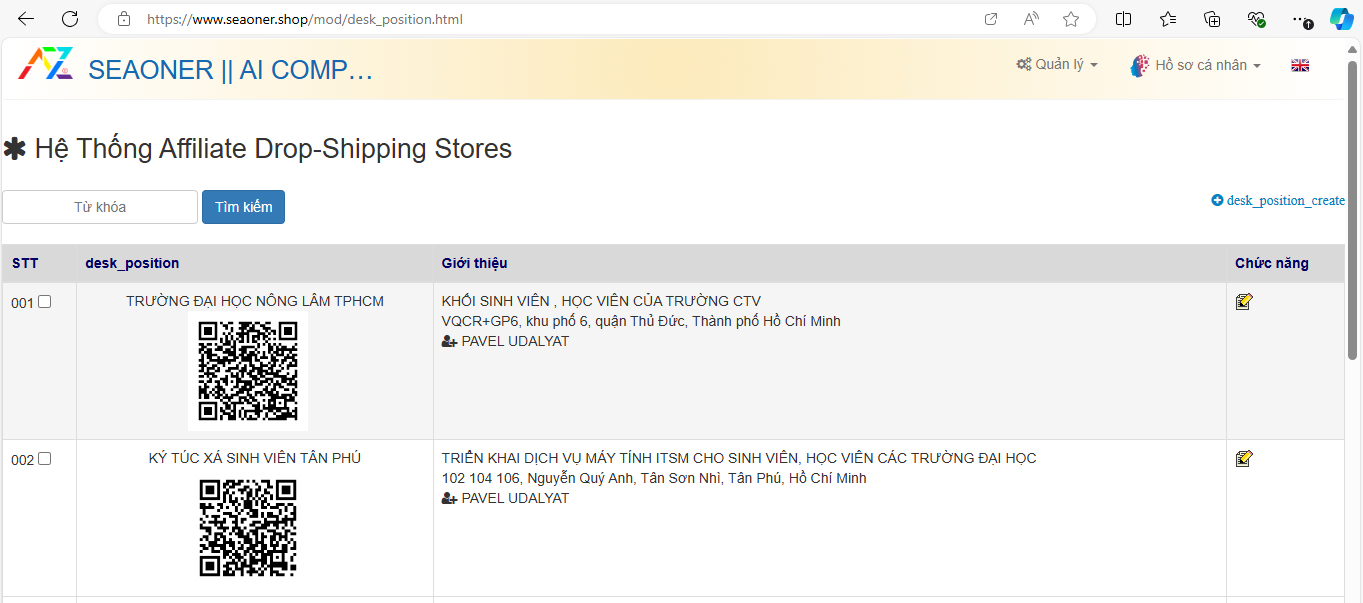Viewport: 1363px width, 603px height.
Task: Click the Tìm kiếm search button
Action: coord(243,207)
